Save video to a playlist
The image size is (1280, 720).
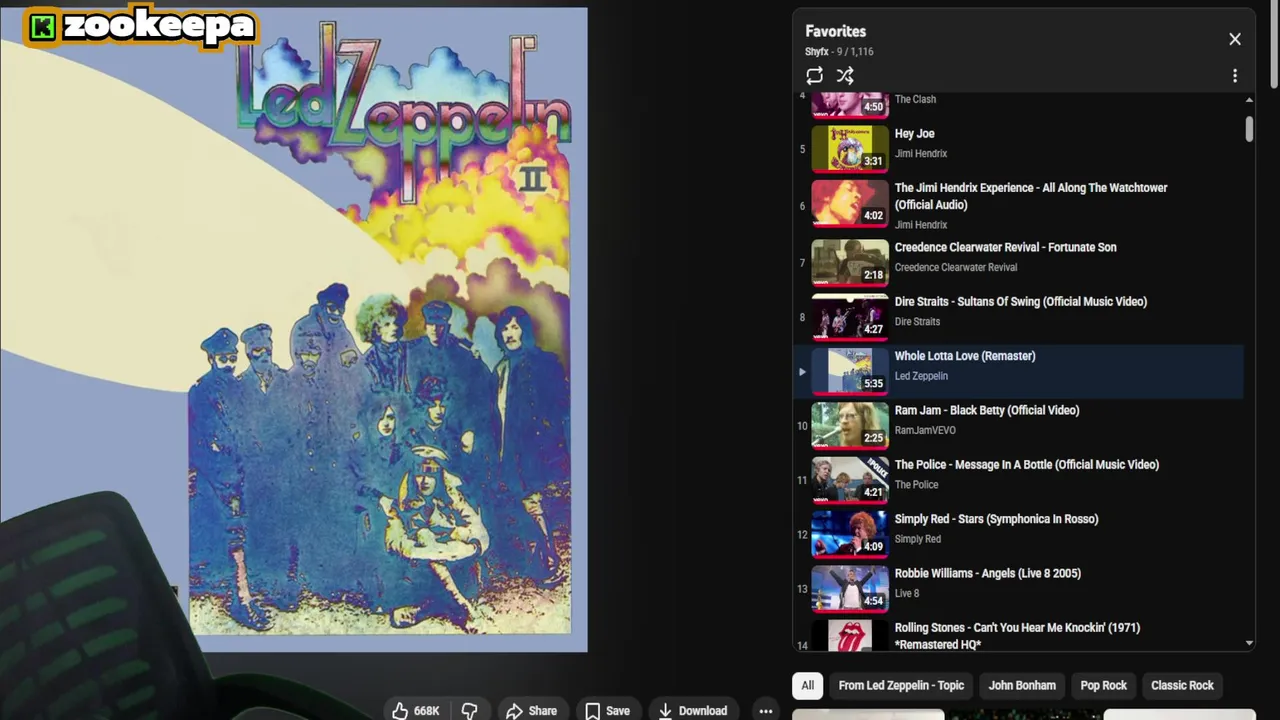(607, 710)
